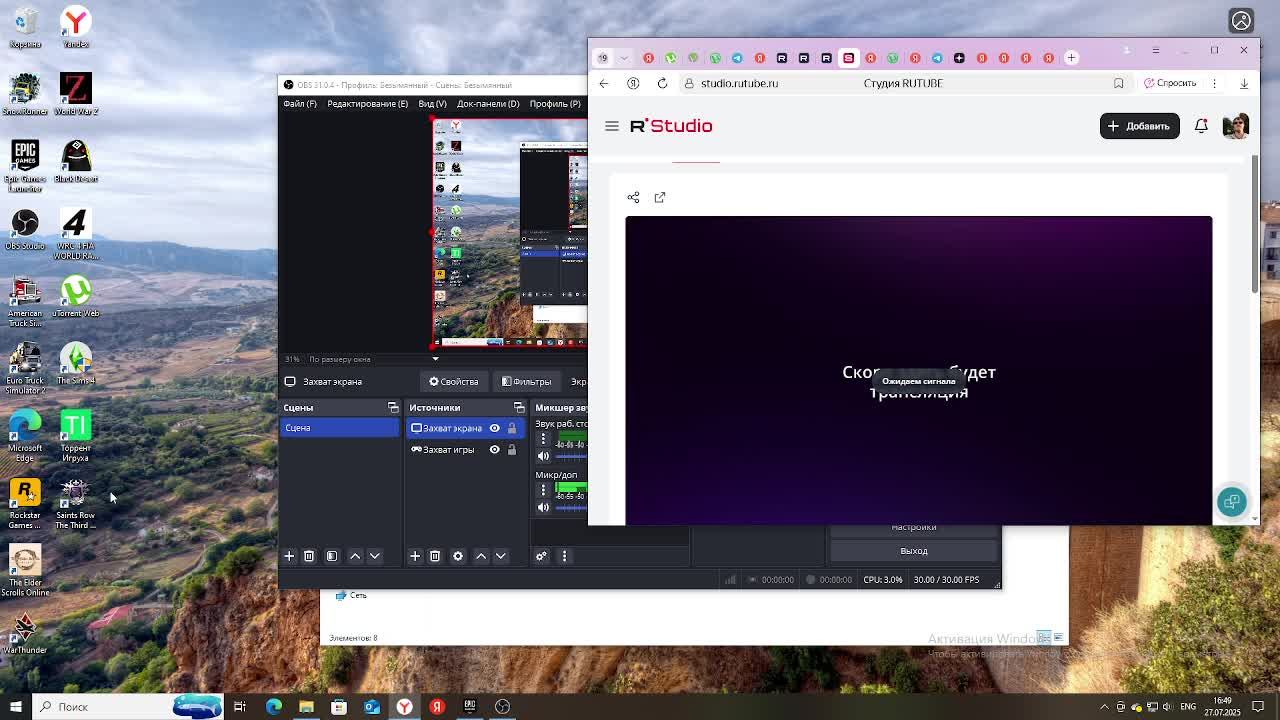The width and height of the screenshot is (1280, 720).
Task: Click the 'Выход' button in OBS
Action: click(x=914, y=551)
